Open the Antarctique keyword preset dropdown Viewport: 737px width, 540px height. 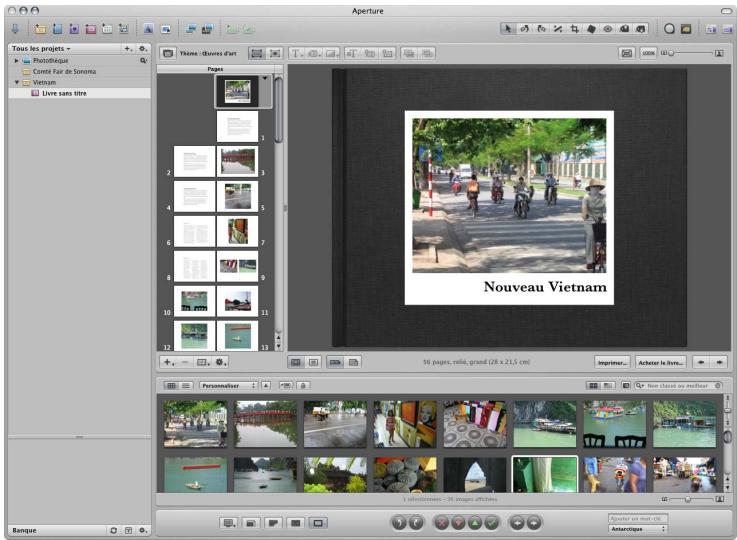click(x=638, y=529)
